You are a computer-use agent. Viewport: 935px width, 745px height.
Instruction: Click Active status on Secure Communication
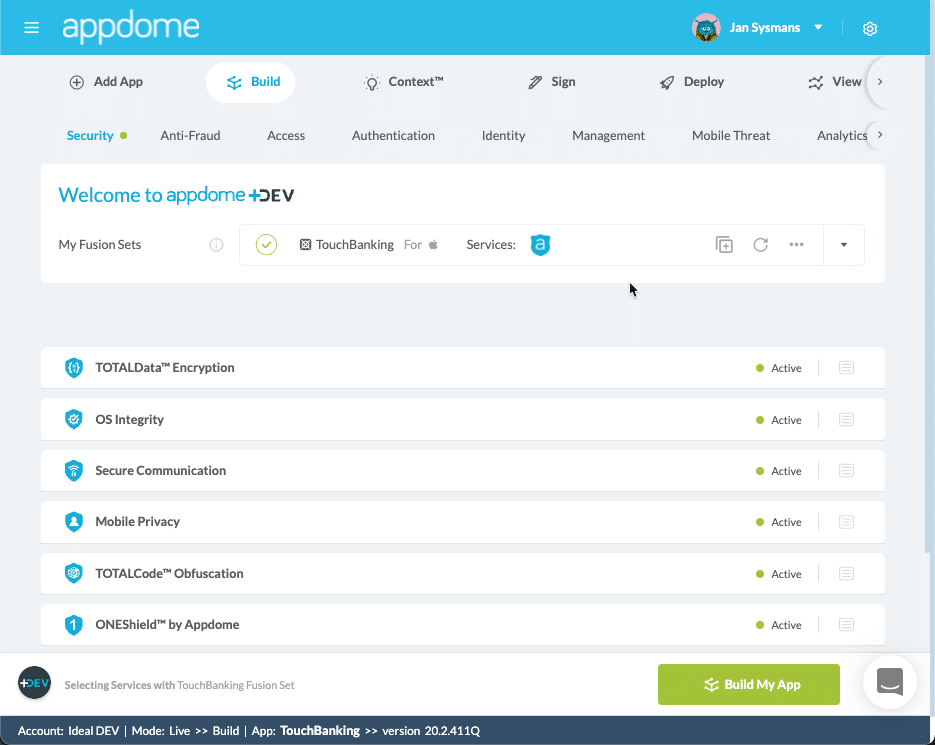coord(779,471)
